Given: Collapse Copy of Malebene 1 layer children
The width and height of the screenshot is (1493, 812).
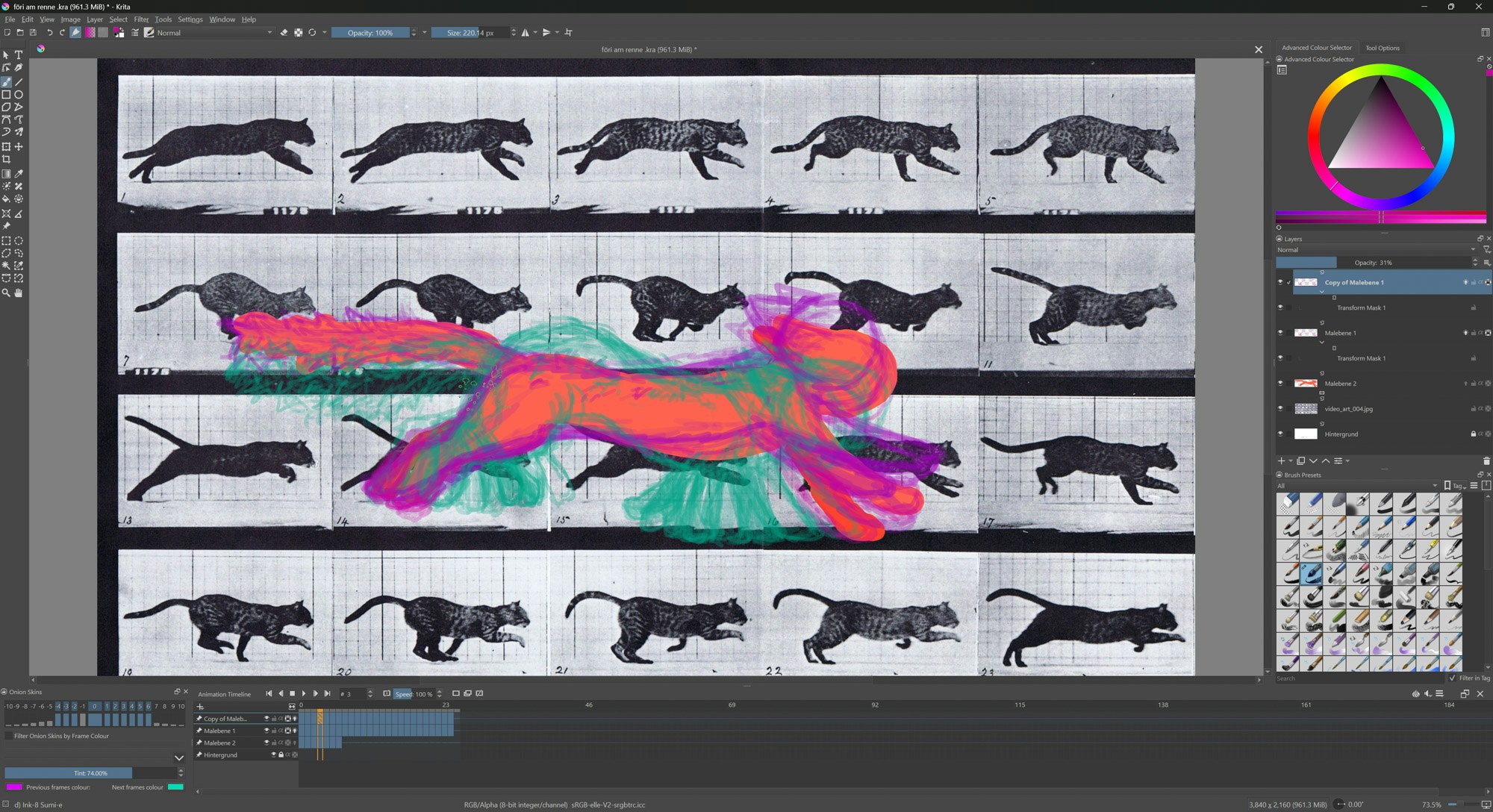Looking at the screenshot, I should pyautogui.click(x=1322, y=292).
